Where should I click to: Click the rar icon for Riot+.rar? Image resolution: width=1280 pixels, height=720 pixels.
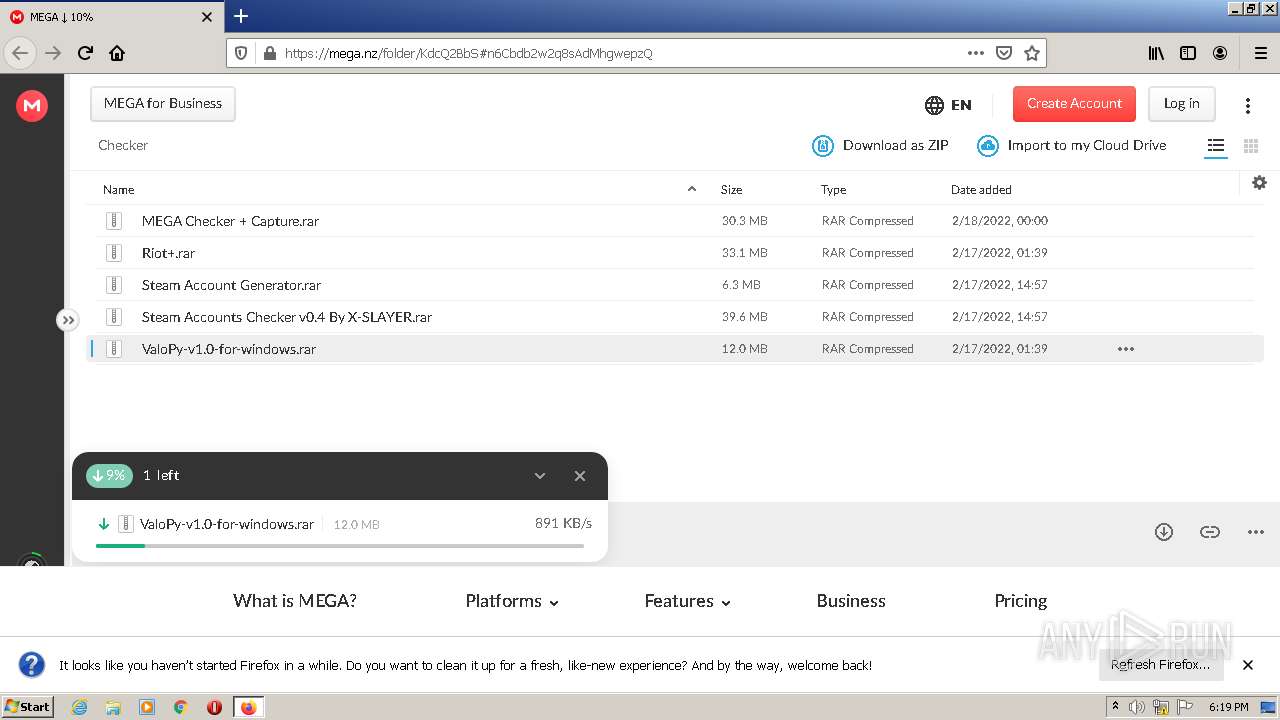click(114, 253)
